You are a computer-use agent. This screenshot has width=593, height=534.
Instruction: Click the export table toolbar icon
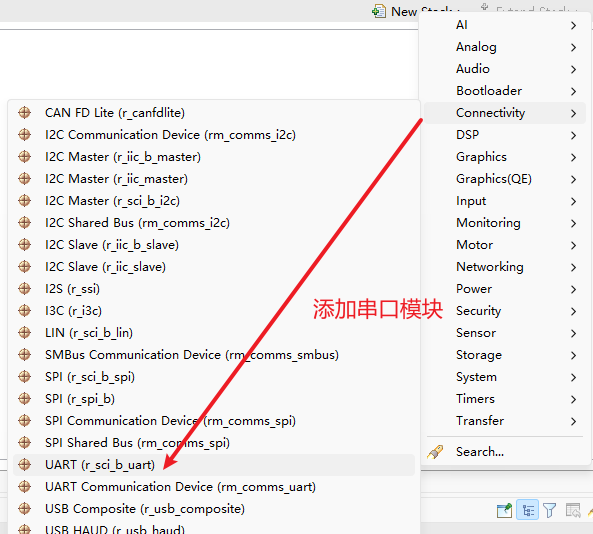[x=573, y=510]
